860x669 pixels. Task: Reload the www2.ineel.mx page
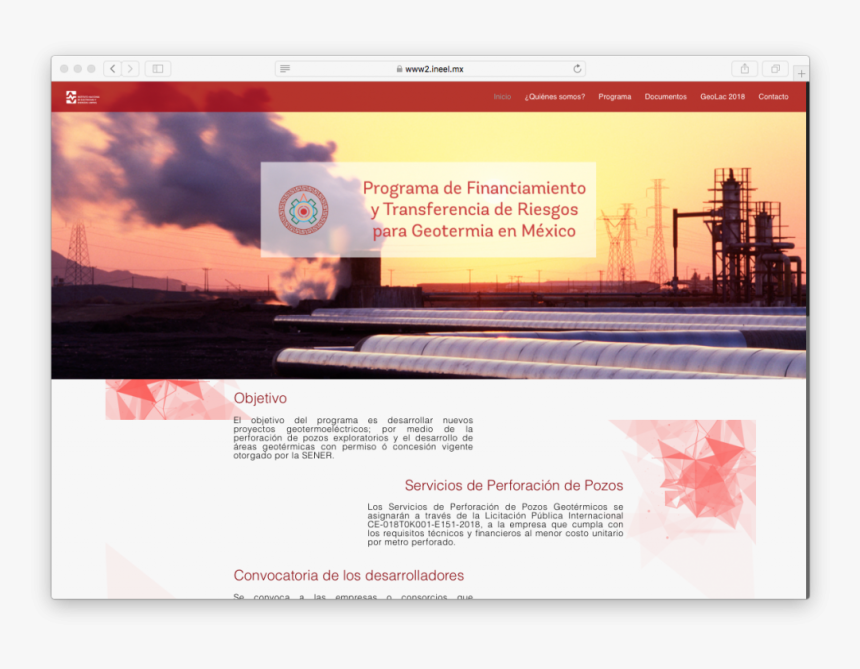[x=577, y=69]
